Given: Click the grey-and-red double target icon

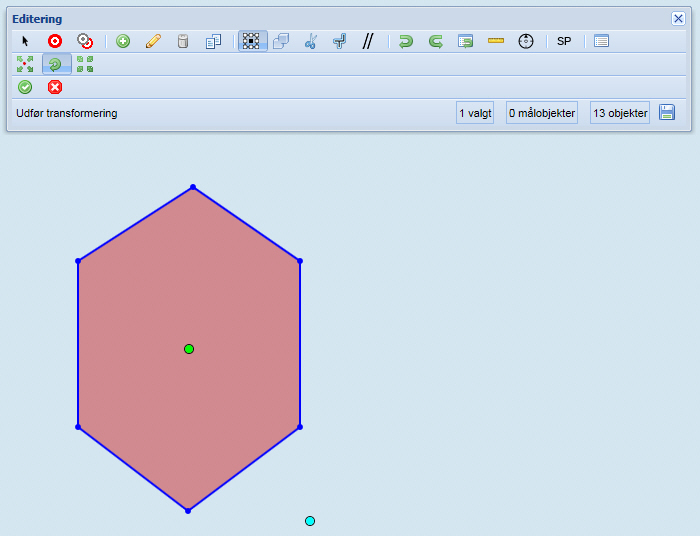Looking at the screenshot, I should click(84, 42).
